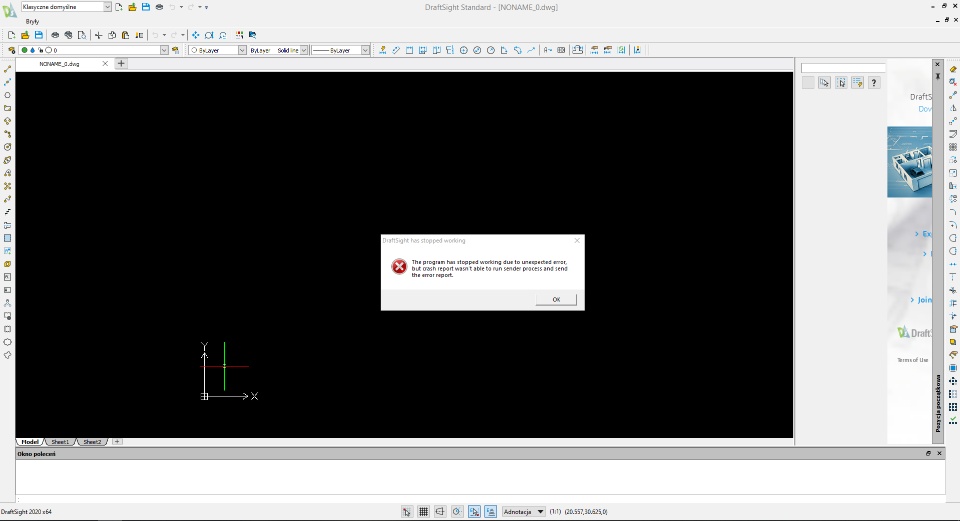This screenshot has height=521, width=960.
Task: Toggle Polar guides in status bar
Action: tap(457, 511)
